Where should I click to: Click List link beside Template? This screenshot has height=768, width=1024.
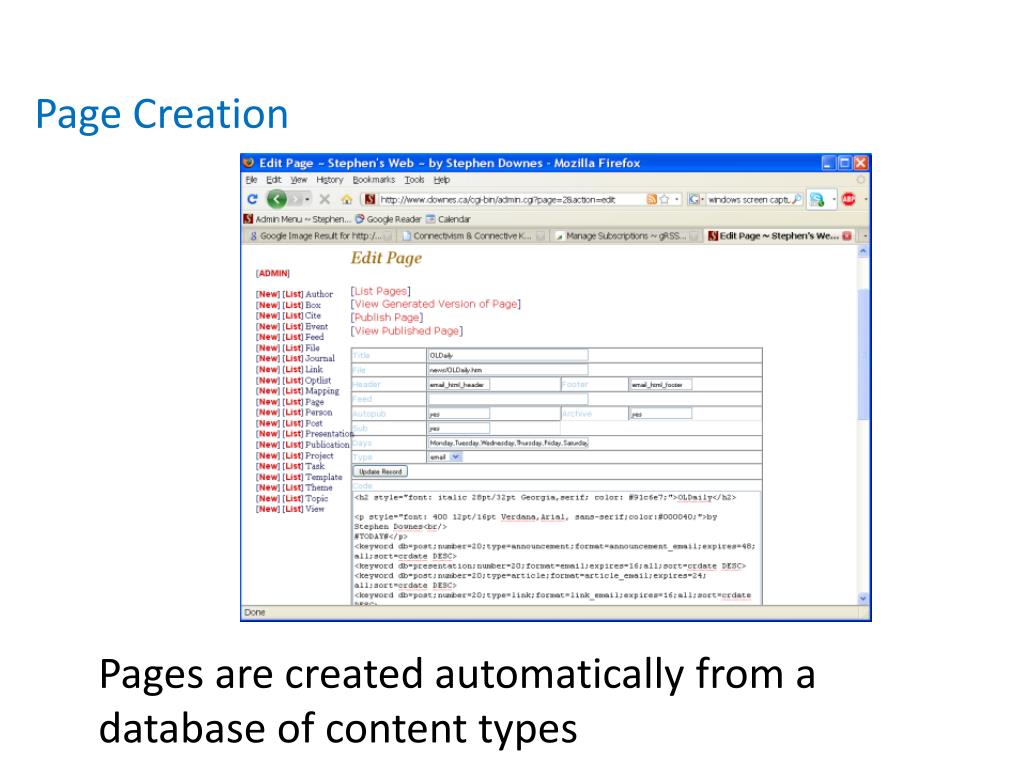(x=293, y=477)
